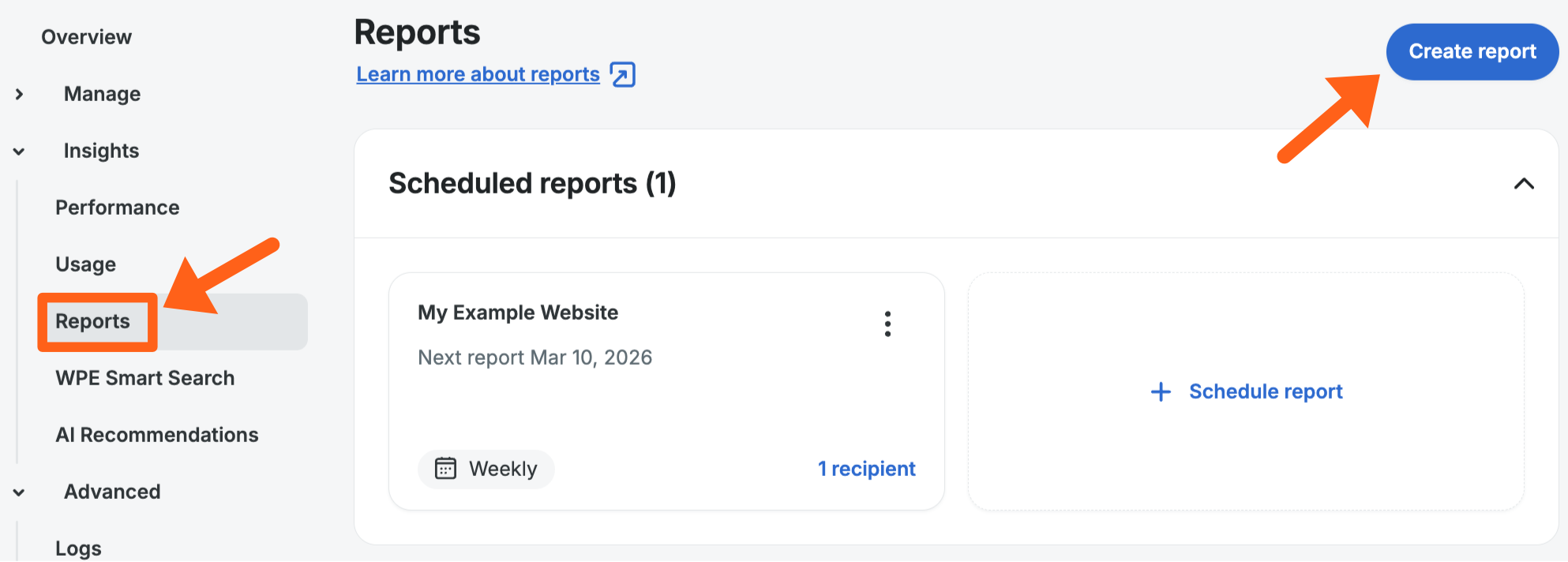1568x562 pixels.
Task: Click the My Example Website report title
Action: 517,313
